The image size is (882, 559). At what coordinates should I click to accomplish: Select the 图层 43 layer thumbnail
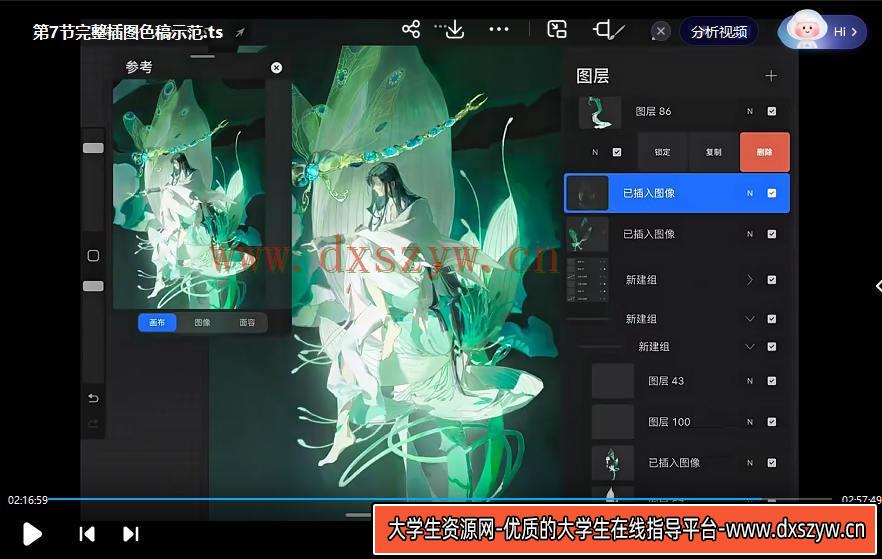click(x=613, y=381)
